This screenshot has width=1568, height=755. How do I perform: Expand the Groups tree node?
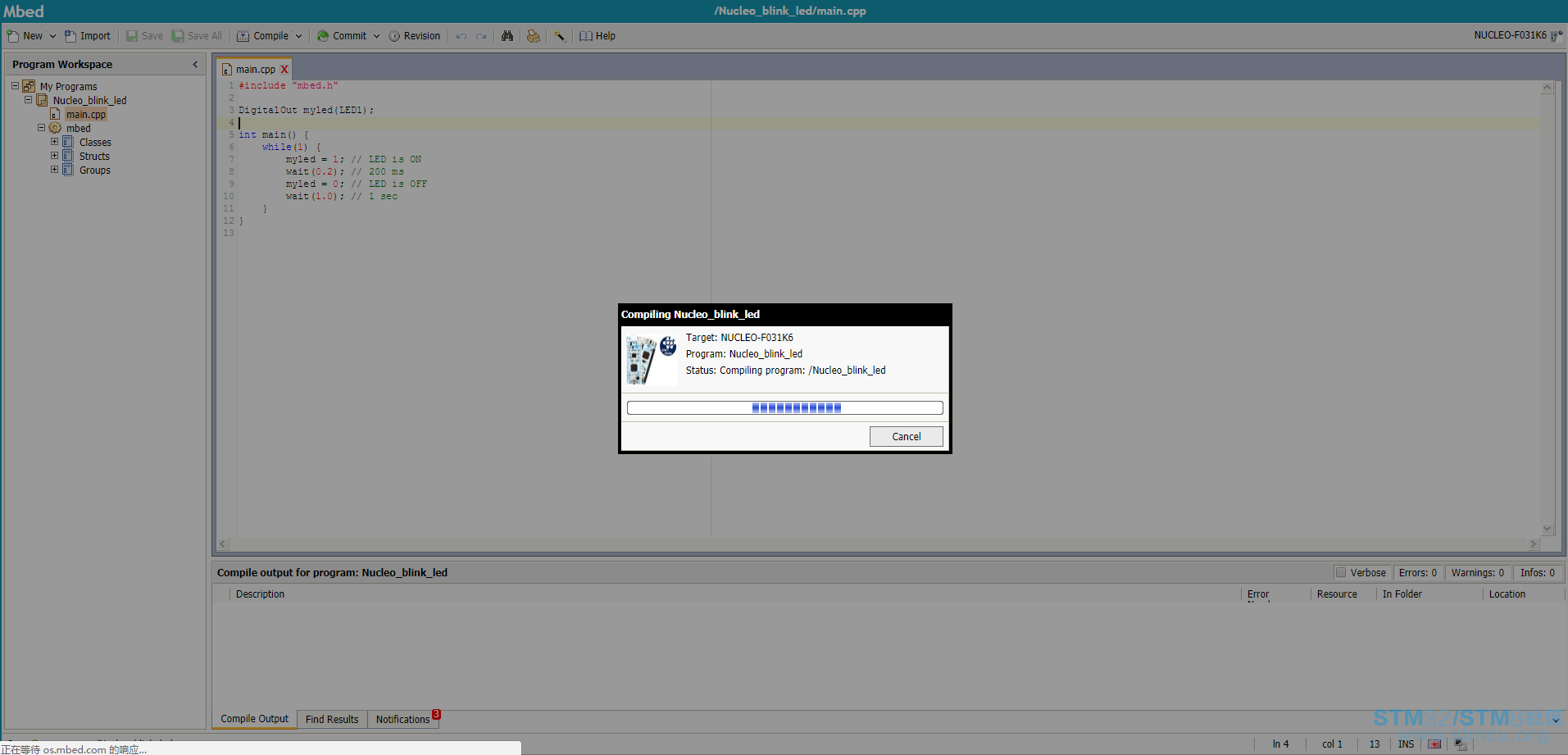pos(54,169)
